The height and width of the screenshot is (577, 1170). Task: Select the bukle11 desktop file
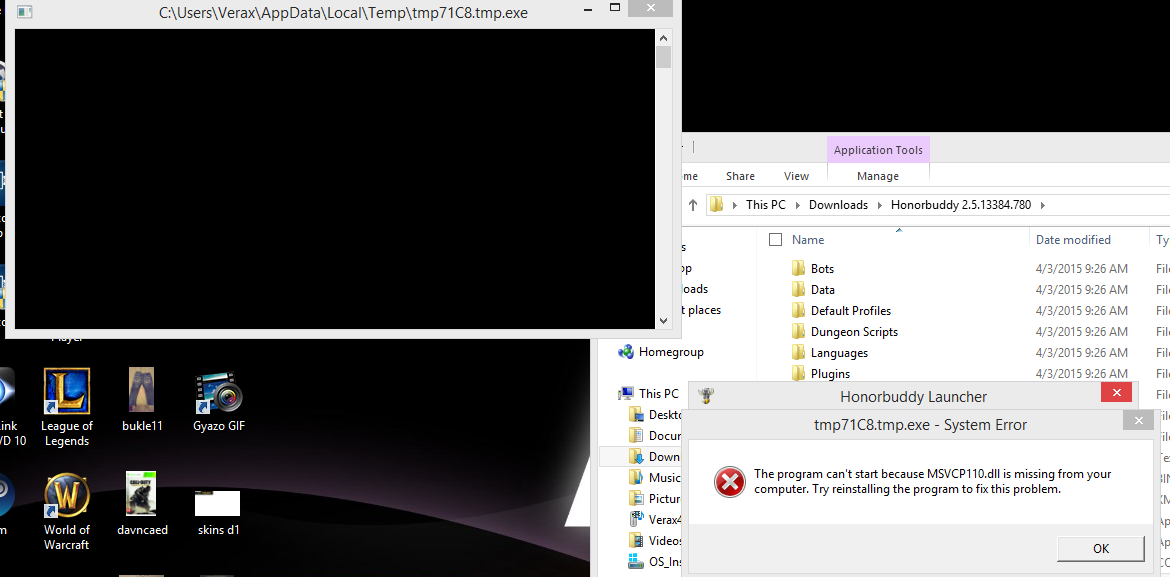point(142,401)
